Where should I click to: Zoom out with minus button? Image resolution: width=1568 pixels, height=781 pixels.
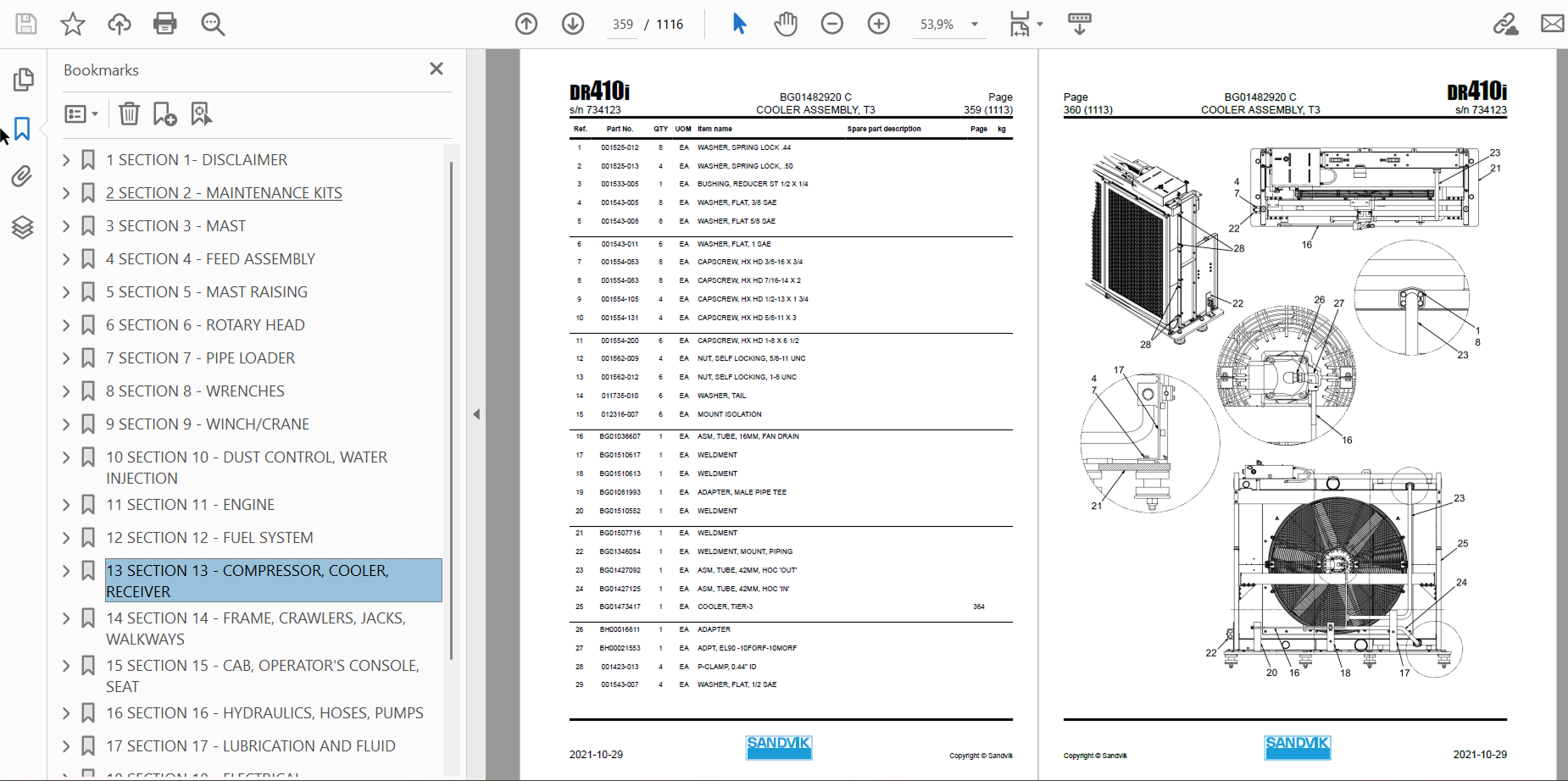(832, 24)
